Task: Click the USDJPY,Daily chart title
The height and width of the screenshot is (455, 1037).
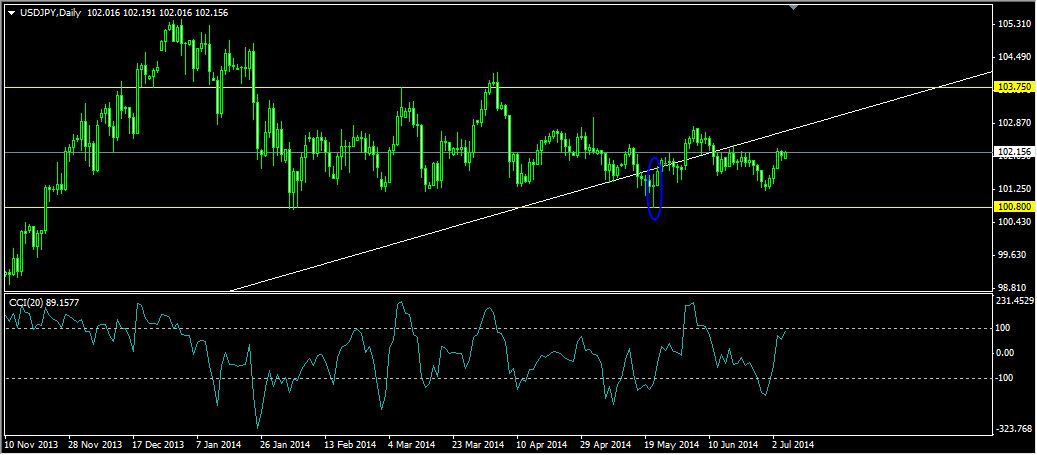Action: click(x=52, y=11)
